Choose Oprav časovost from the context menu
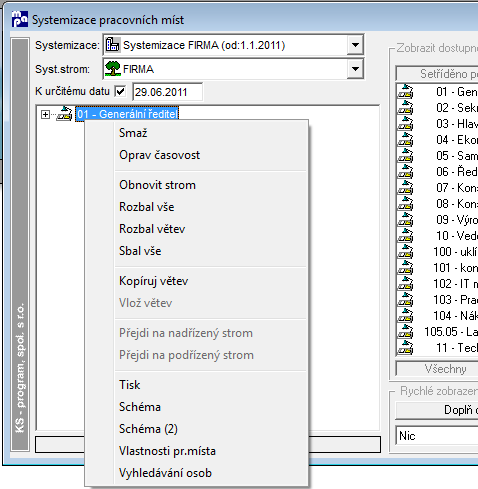 [x=211, y=155]
